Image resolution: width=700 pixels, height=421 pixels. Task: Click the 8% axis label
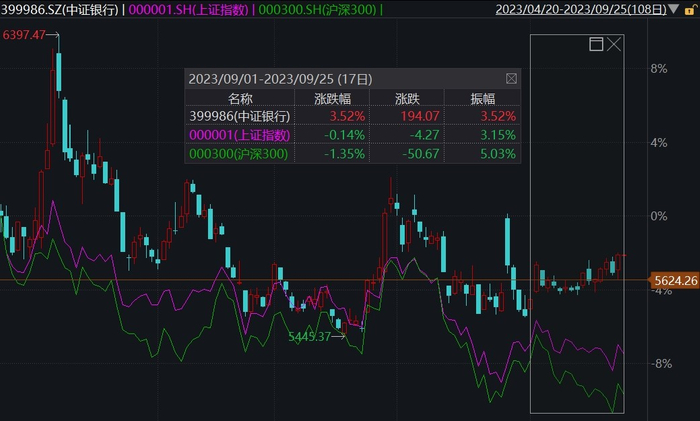[x=659, y=69]
